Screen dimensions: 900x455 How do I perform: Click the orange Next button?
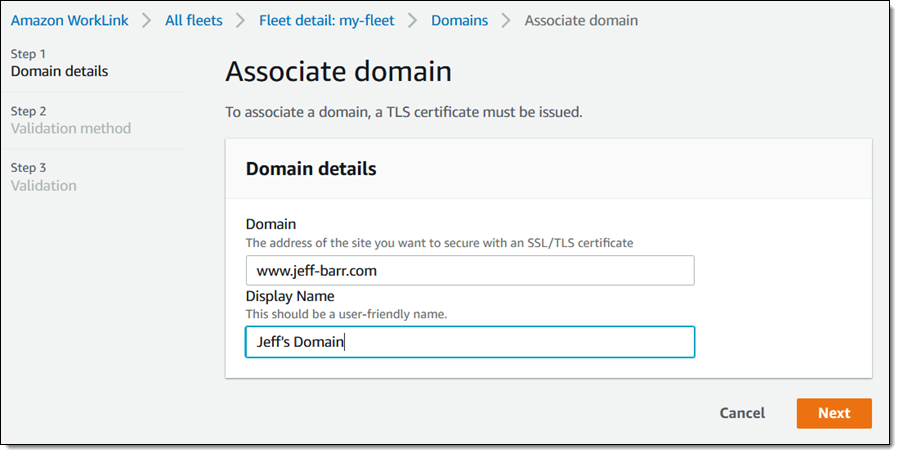833,413
